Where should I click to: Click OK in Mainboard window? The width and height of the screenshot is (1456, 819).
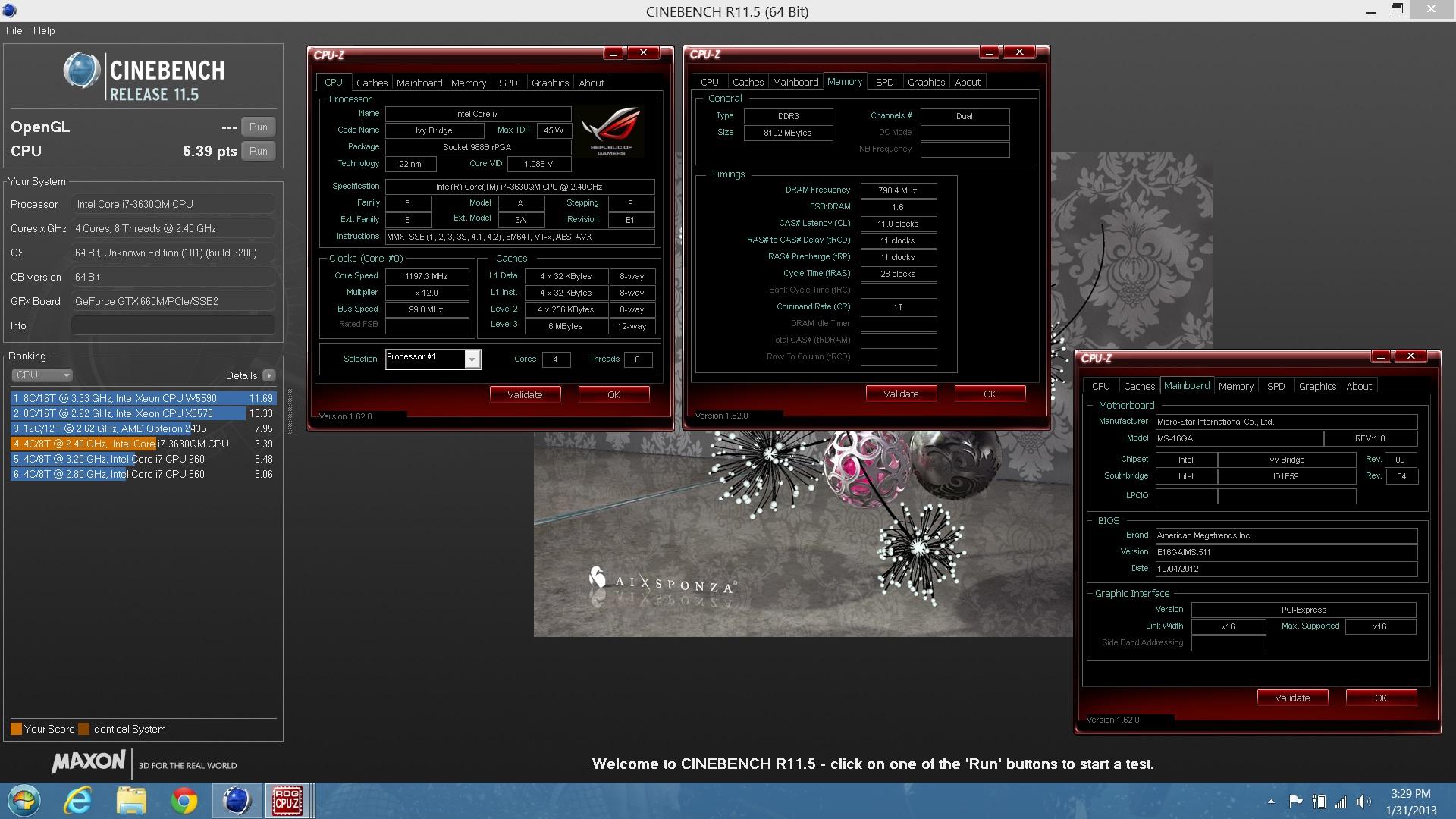1381,698
